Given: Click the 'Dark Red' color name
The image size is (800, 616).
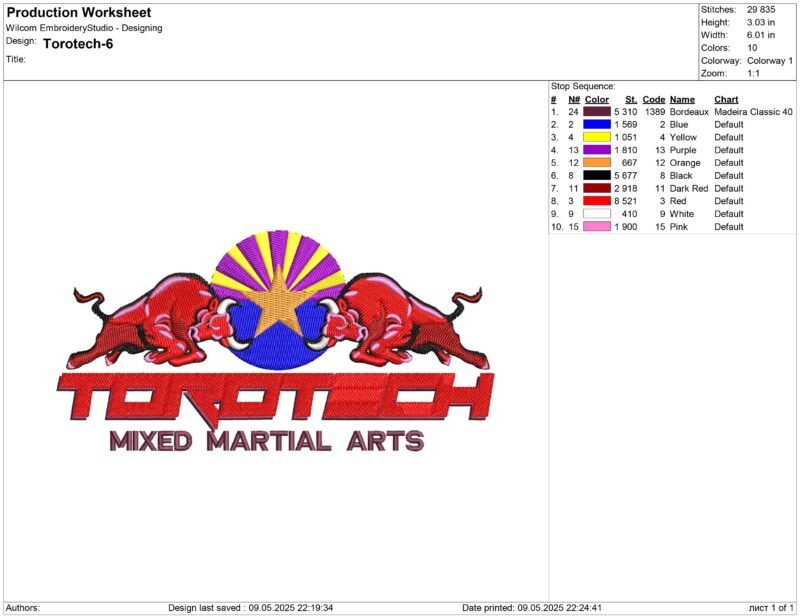Looking at the screenshot, I should point(689,188).
